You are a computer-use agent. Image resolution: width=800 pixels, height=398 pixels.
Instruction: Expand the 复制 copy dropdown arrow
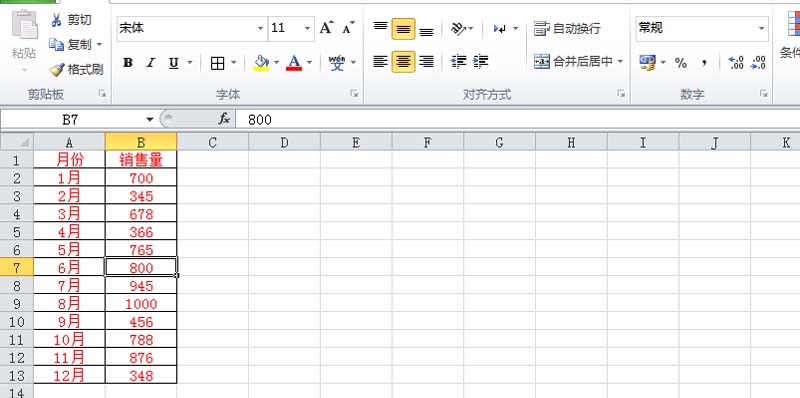(x=99, y=44)
